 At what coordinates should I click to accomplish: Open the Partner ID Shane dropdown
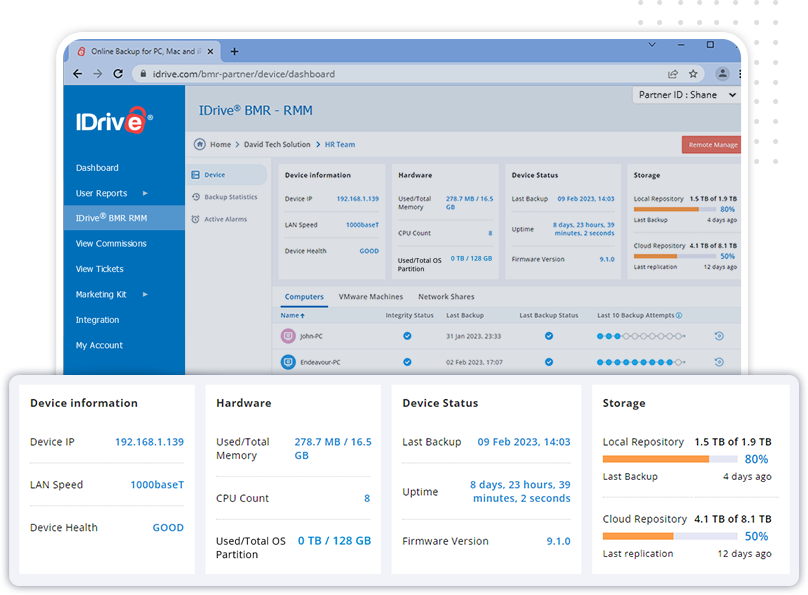pos(686,95)
